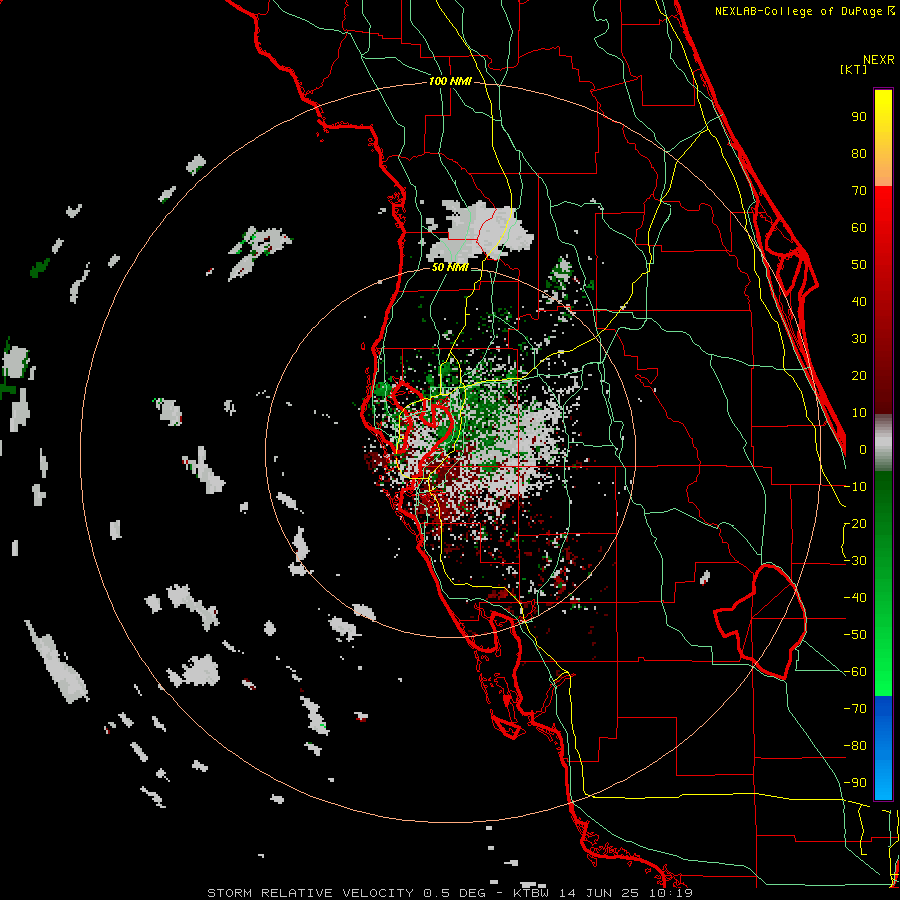
Task: Click the 30 value on the velocity scale
Action: pyautogui.click(x=859, y=339)
